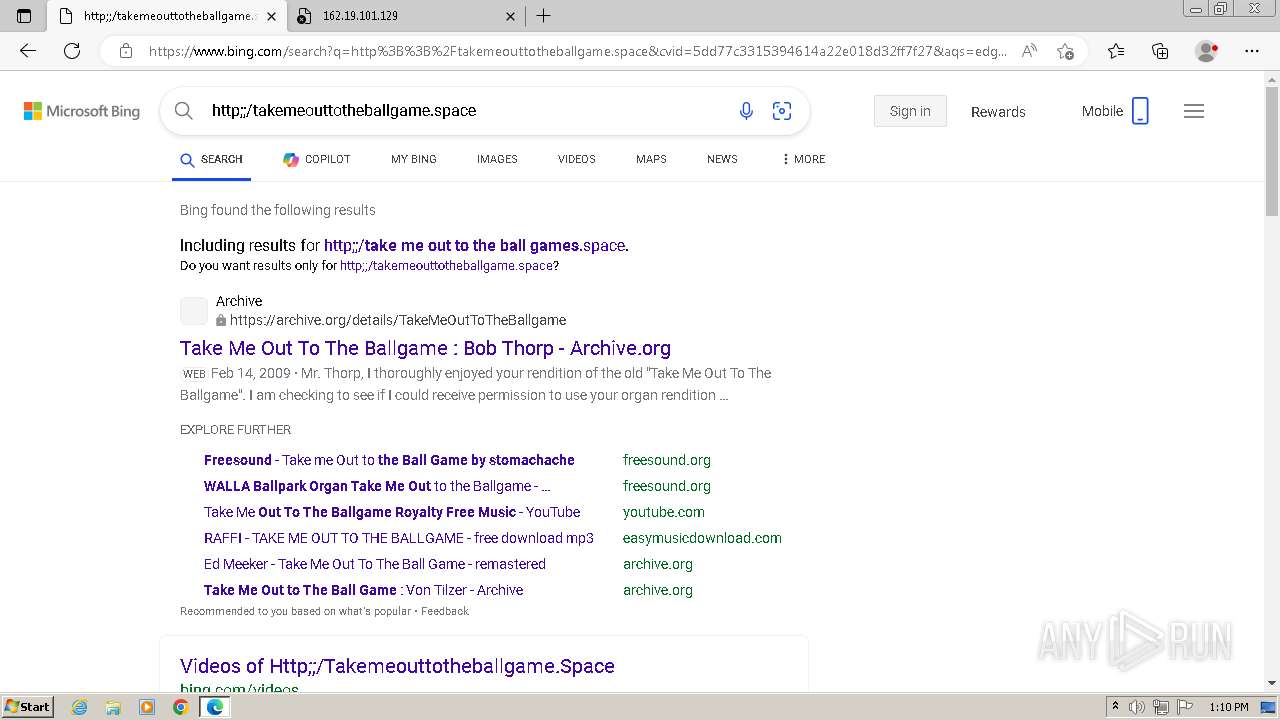Open Rewards link
This screenshot has height=720, width=1280.
(998, 112)
